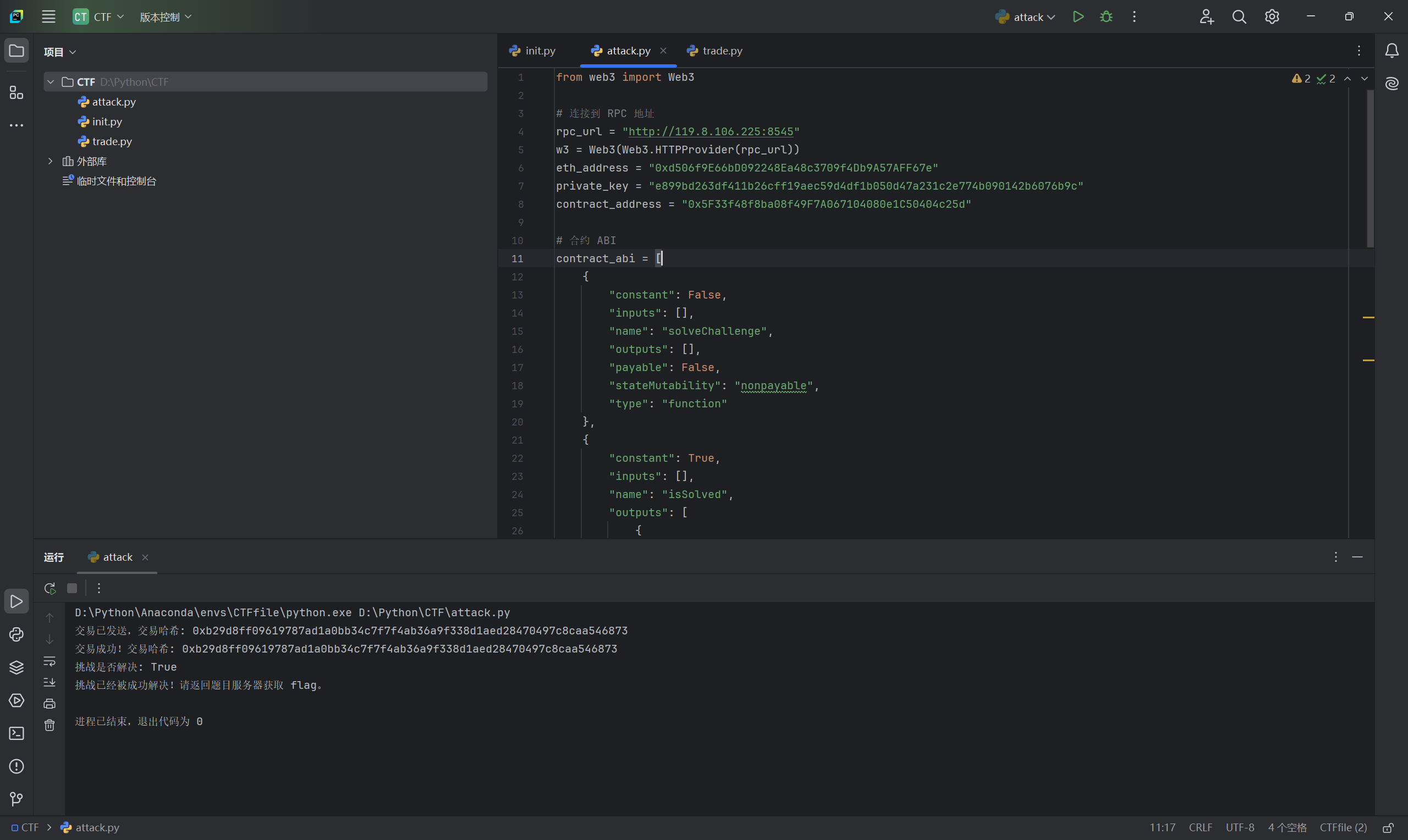Collapse the CTF project root folder
Screen dimensions: 1408x840
[x=51, y=82]
